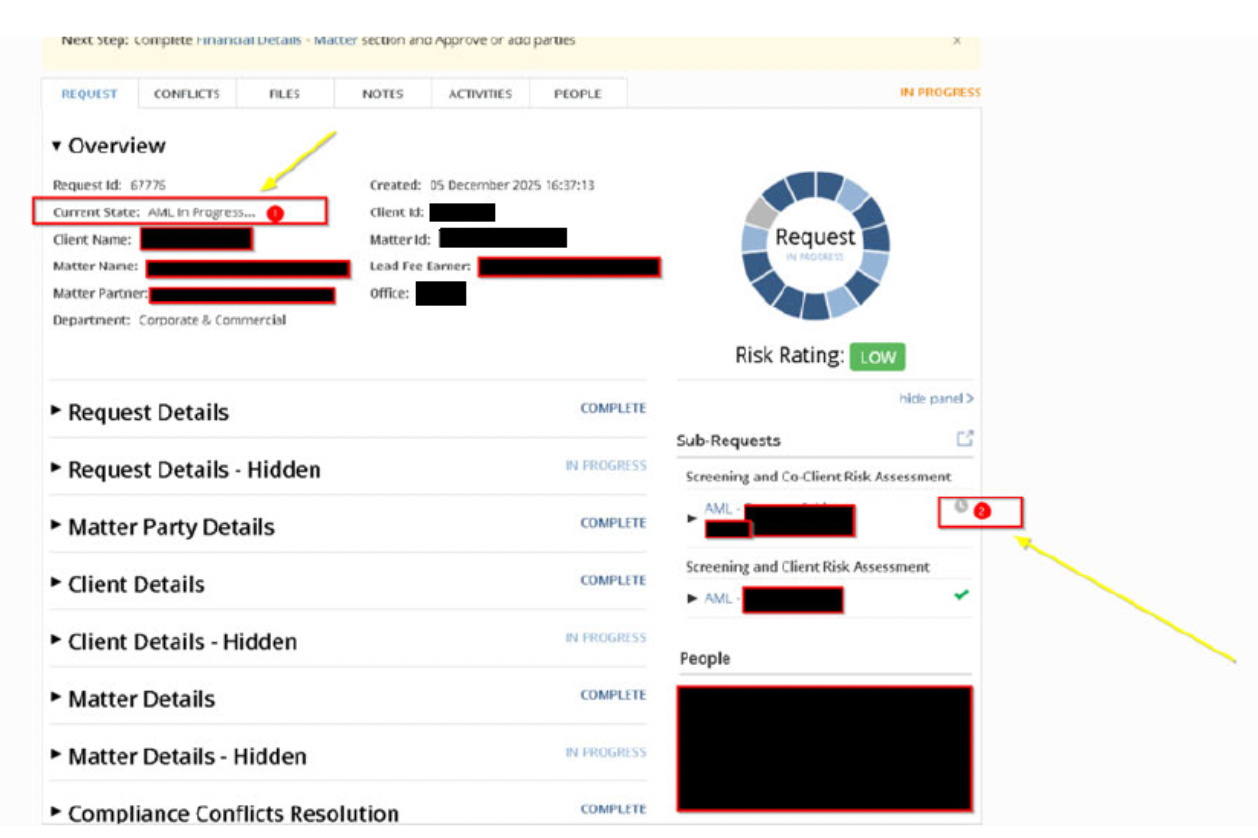Switch to the Conflicts tab

pyautogui.click(x=186, y=94)
